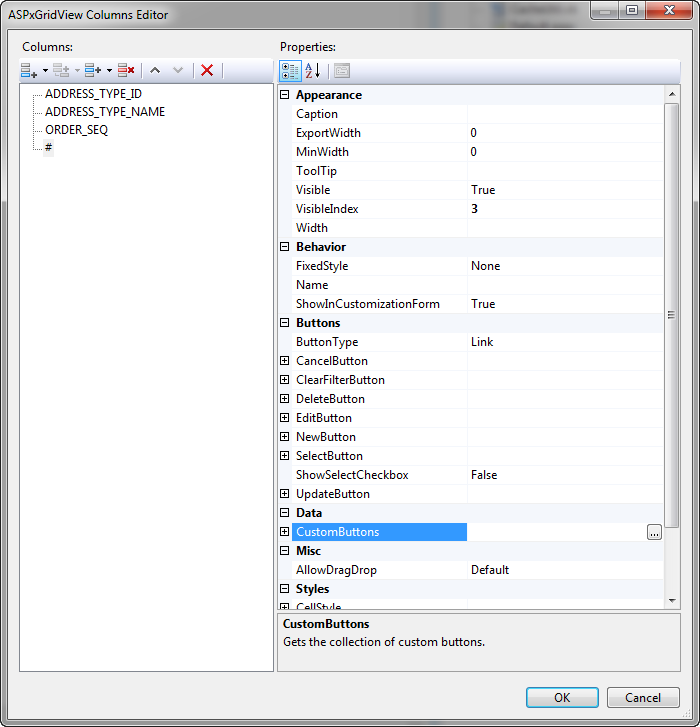This screenshot has height=727, width=700.
Task: Collapse the Behavior category
Action: [x=285, y=247]
